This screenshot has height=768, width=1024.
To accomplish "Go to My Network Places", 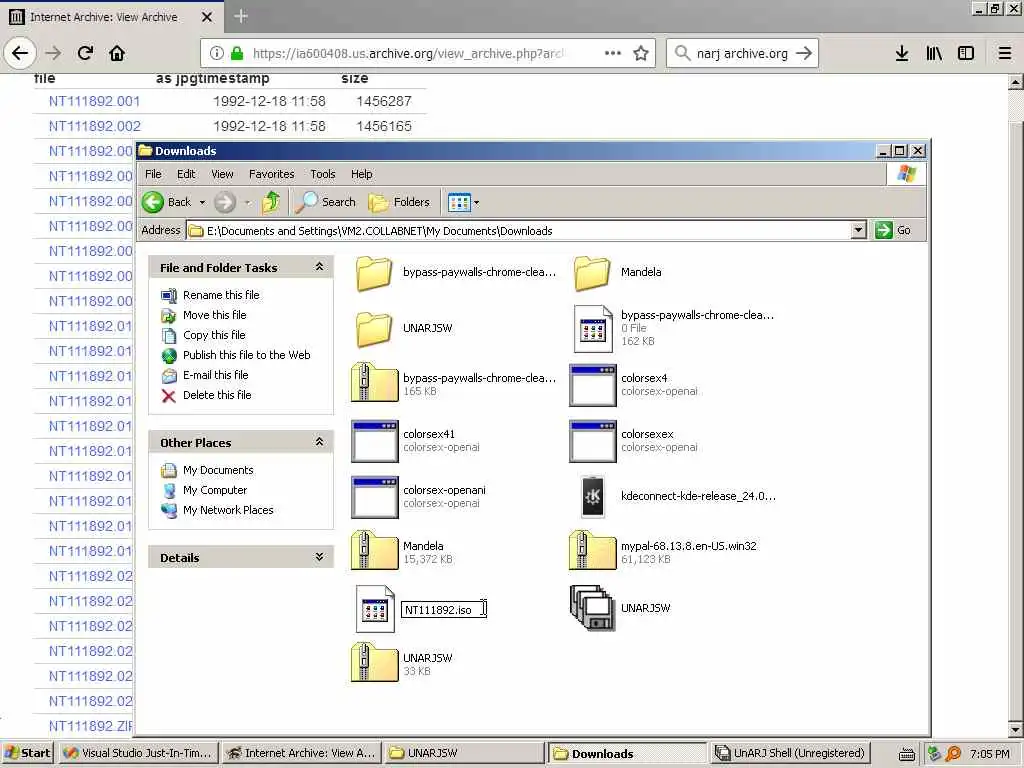I will (228, 510).
